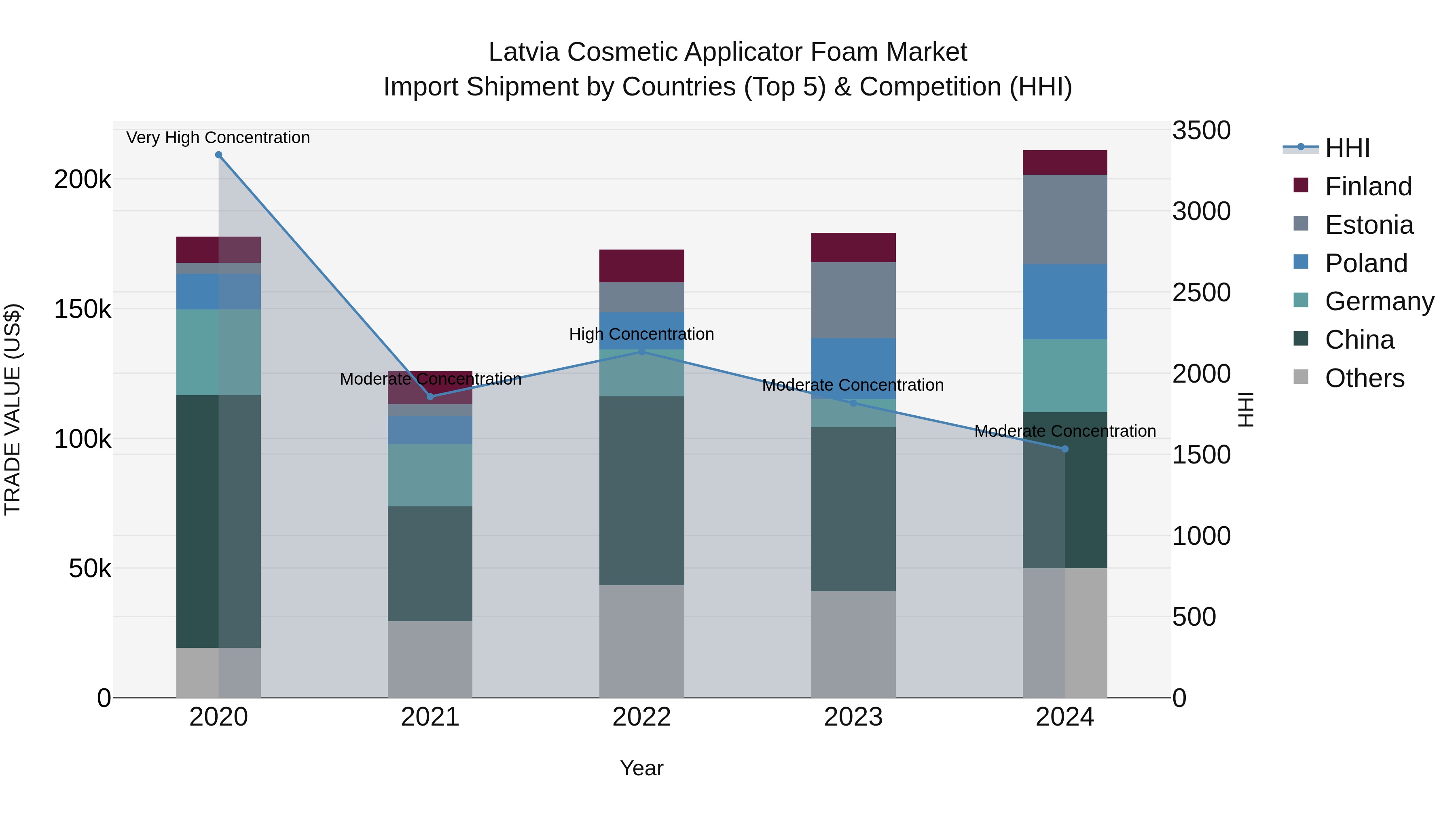Click the '100k' left axis tick
This screenshot has height=819, width=1456.
pos(83,438)
